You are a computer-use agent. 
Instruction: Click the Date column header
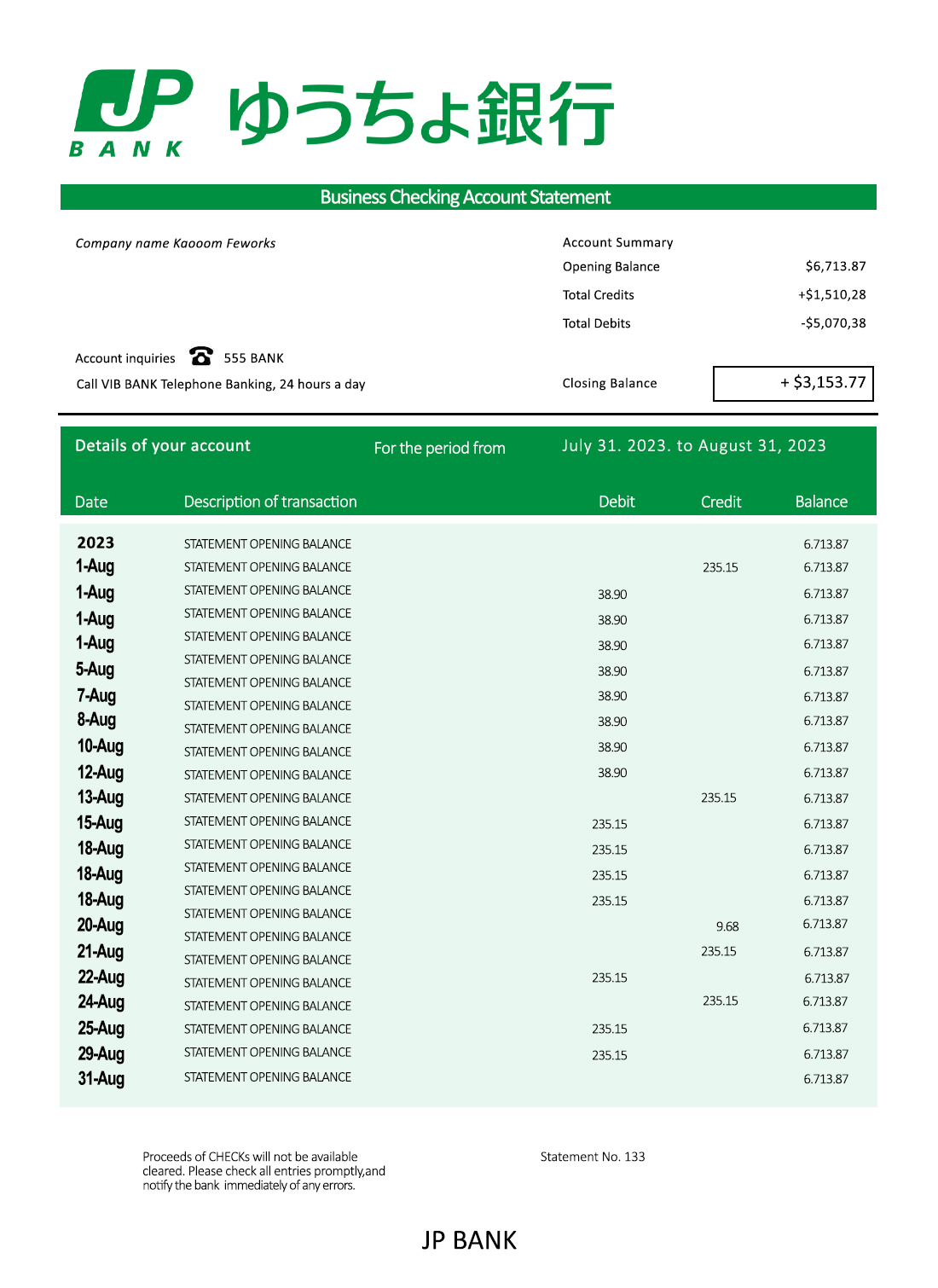(x=90, y=502)
